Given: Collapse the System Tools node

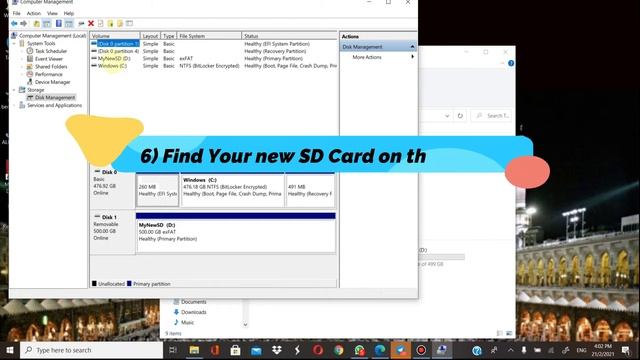Looking at the screenshot, I should click(14, 43).
